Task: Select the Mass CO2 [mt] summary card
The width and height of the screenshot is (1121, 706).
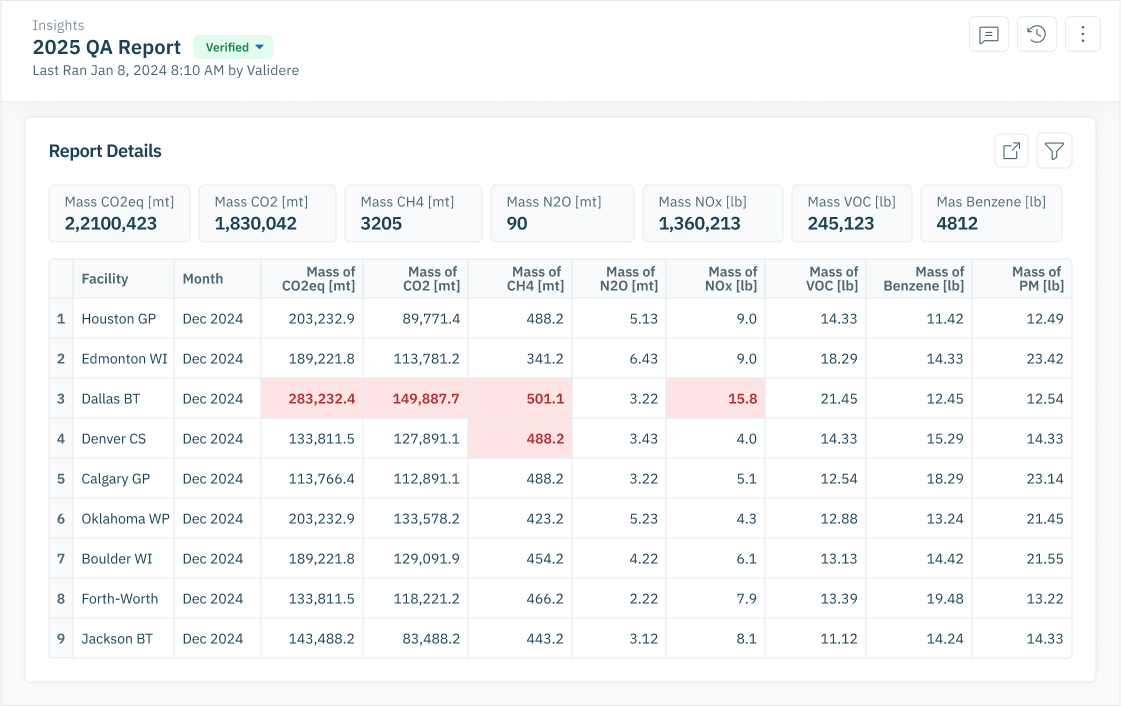Action: [267, 214]
